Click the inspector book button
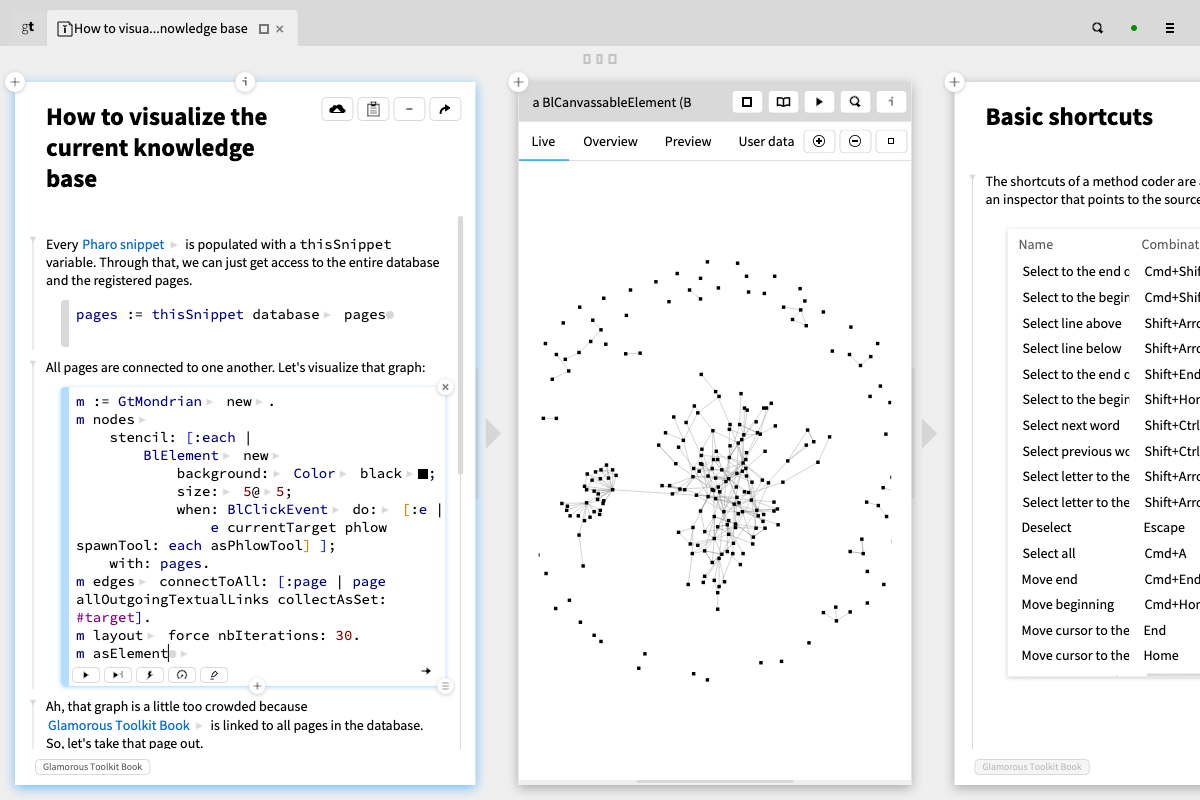Screen dimensions: 1200x800 point(784,101)
